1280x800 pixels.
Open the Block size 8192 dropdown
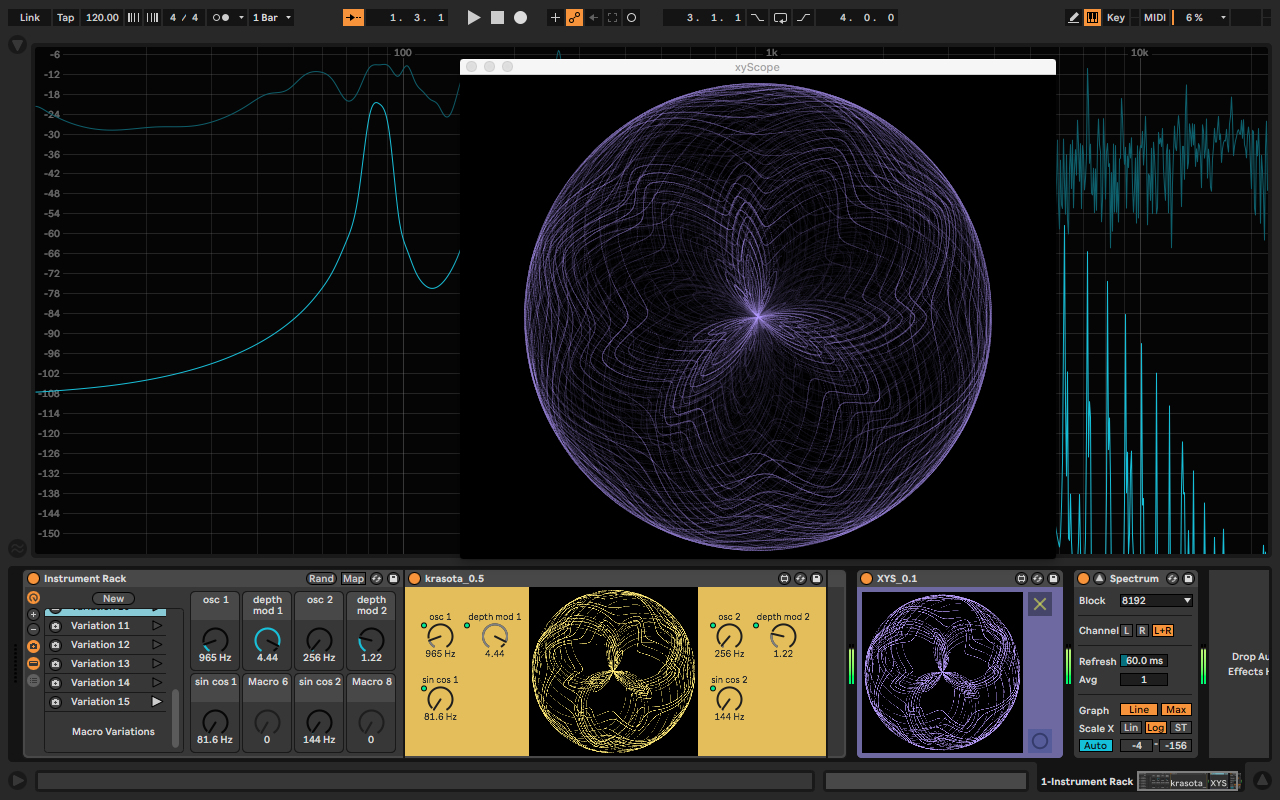coord(1157,601)
